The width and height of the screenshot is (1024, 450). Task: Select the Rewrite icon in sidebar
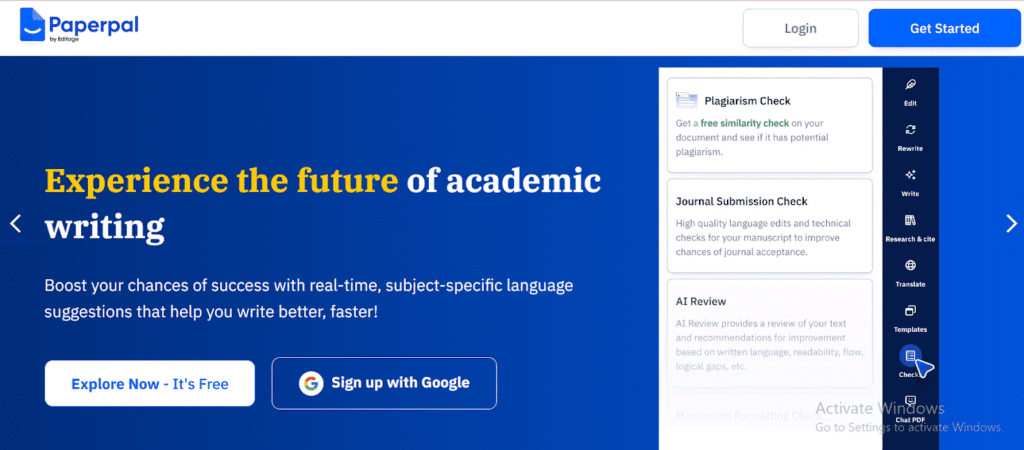coord(910,130)
